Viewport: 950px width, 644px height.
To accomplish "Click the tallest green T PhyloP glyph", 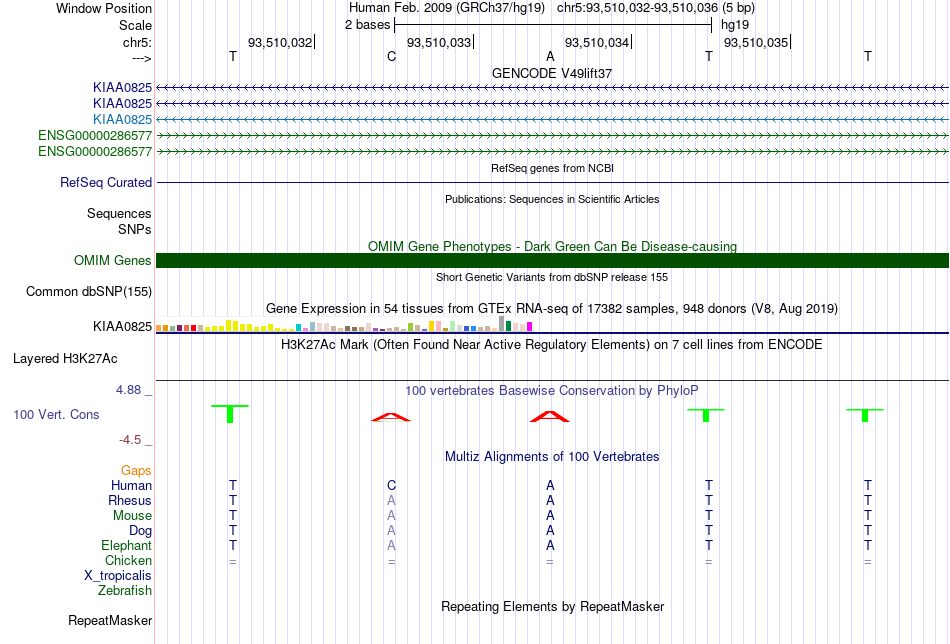I will coord(230,414).
